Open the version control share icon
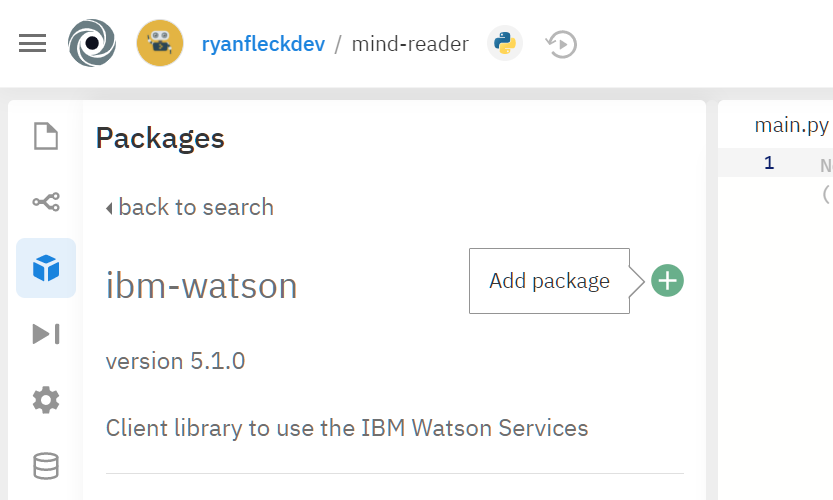Screen dimensions: 833x500 coord(46,202)
